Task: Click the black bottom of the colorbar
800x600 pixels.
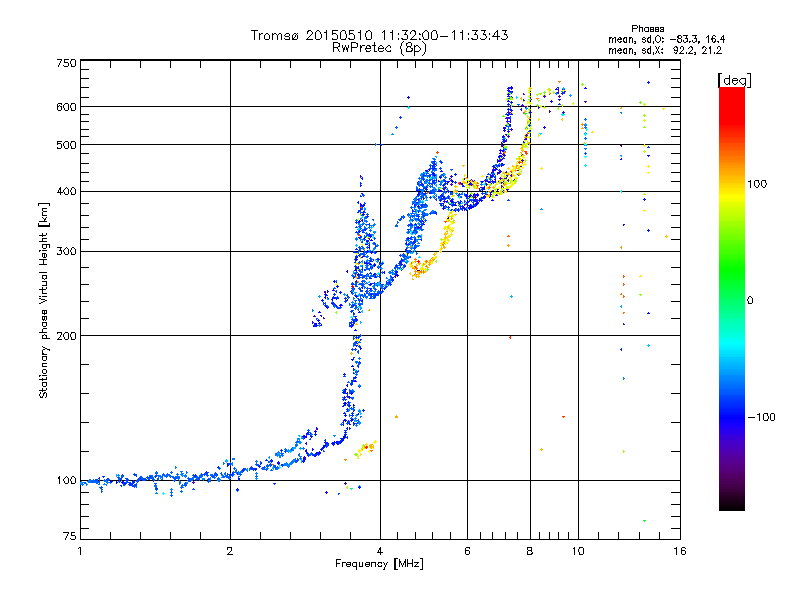Action: tap(732, 503)
